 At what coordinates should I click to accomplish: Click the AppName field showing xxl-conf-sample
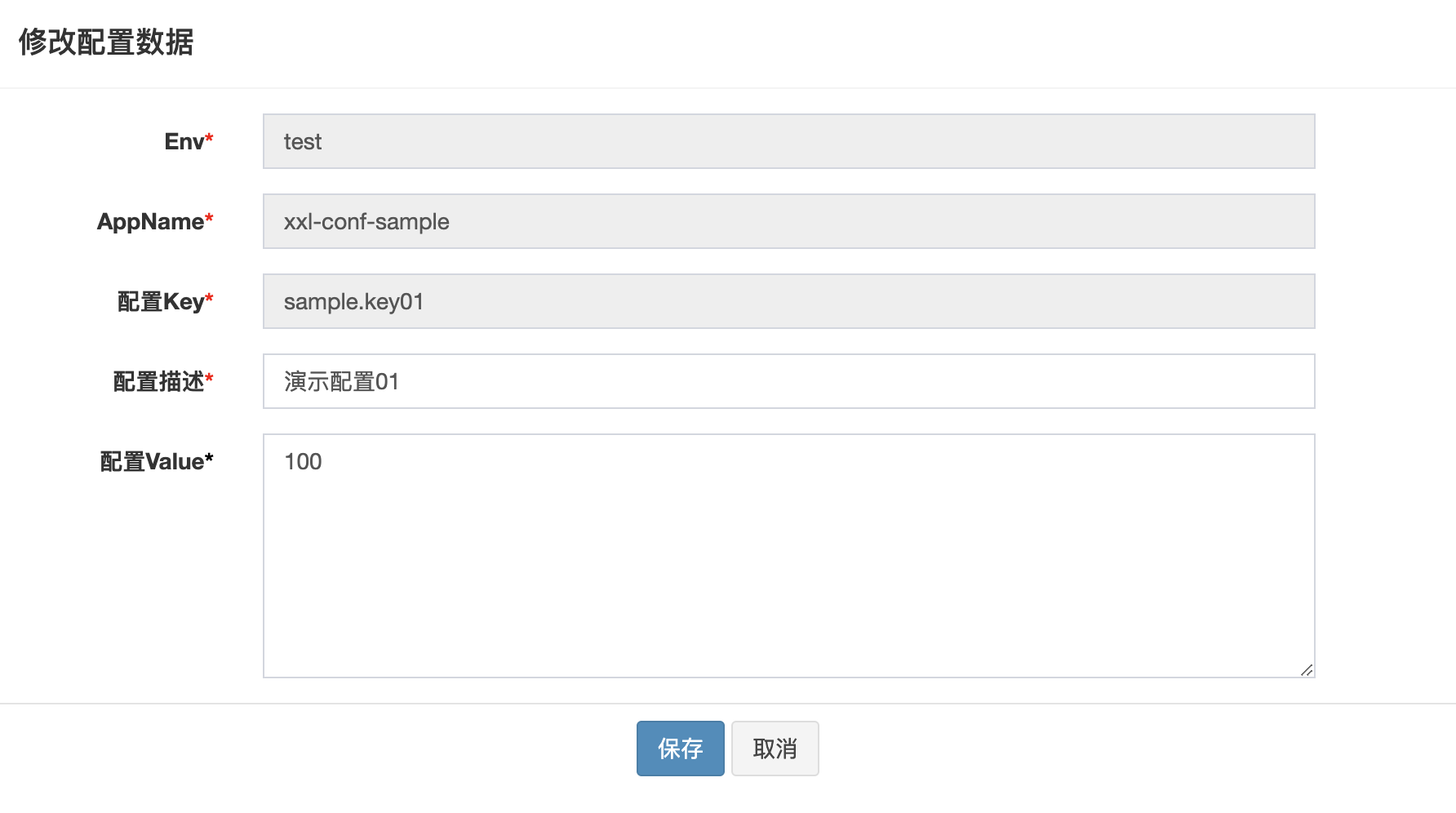coord(788,221)
